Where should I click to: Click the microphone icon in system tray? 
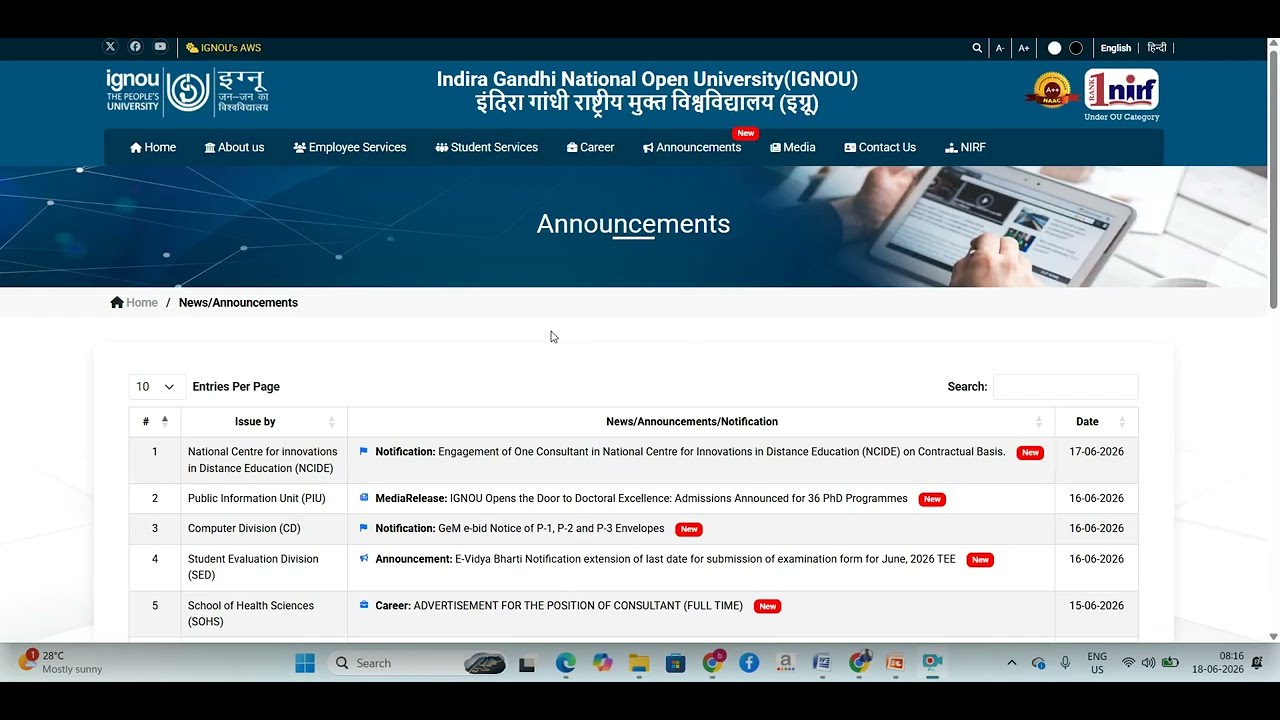[x=1065, y=663]
